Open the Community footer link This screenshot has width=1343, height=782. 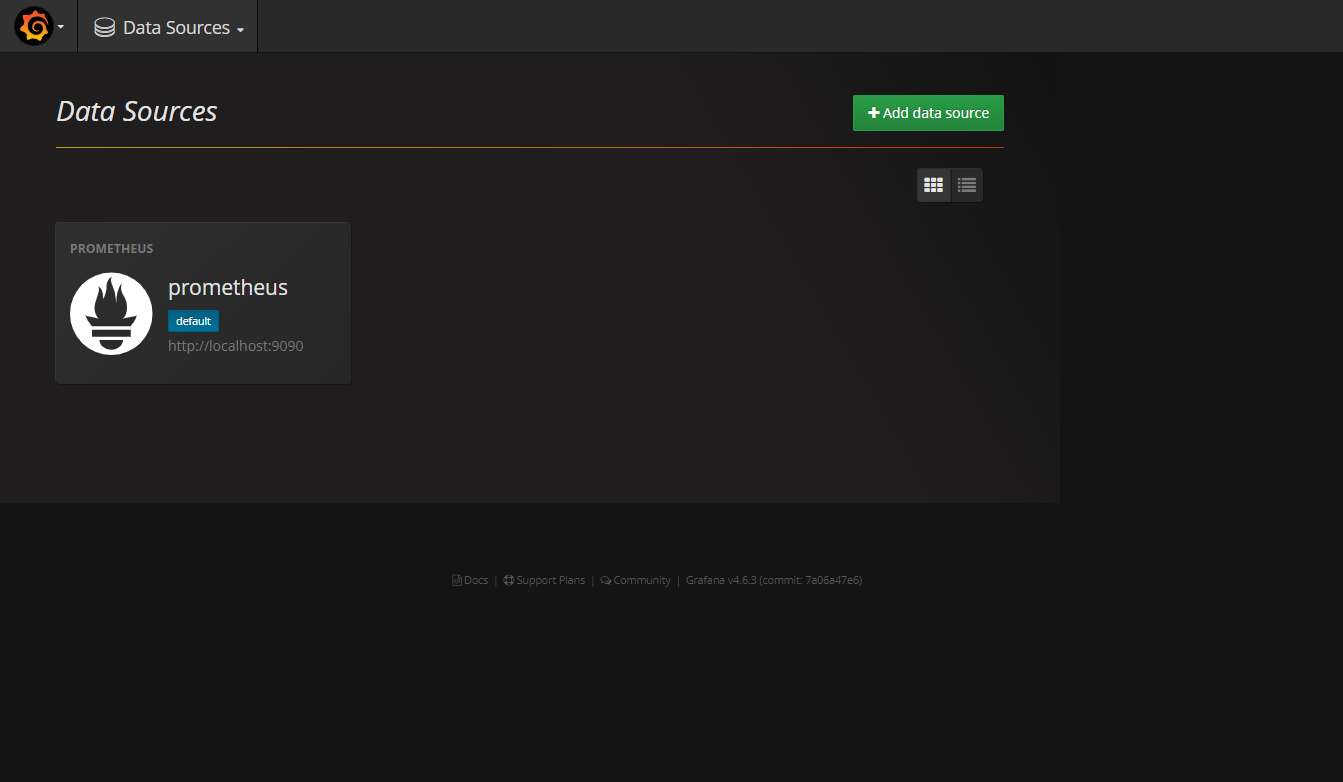pyautogui.click(x=635, y=580)
